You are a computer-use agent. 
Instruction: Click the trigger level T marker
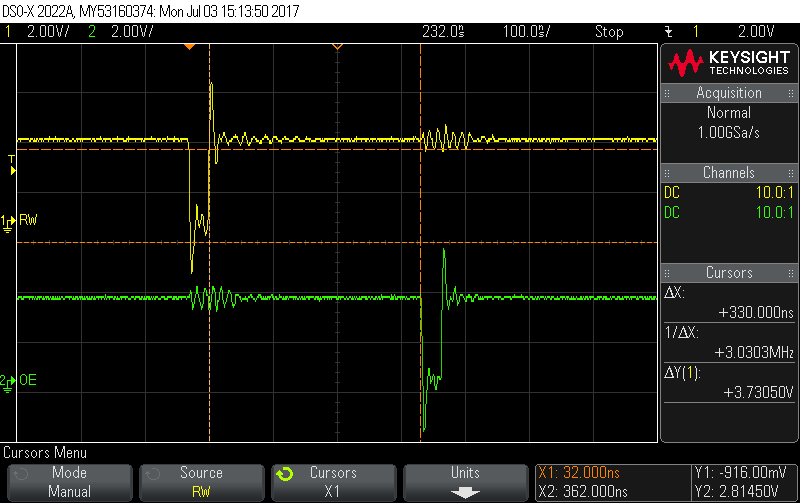pos(12,165)
